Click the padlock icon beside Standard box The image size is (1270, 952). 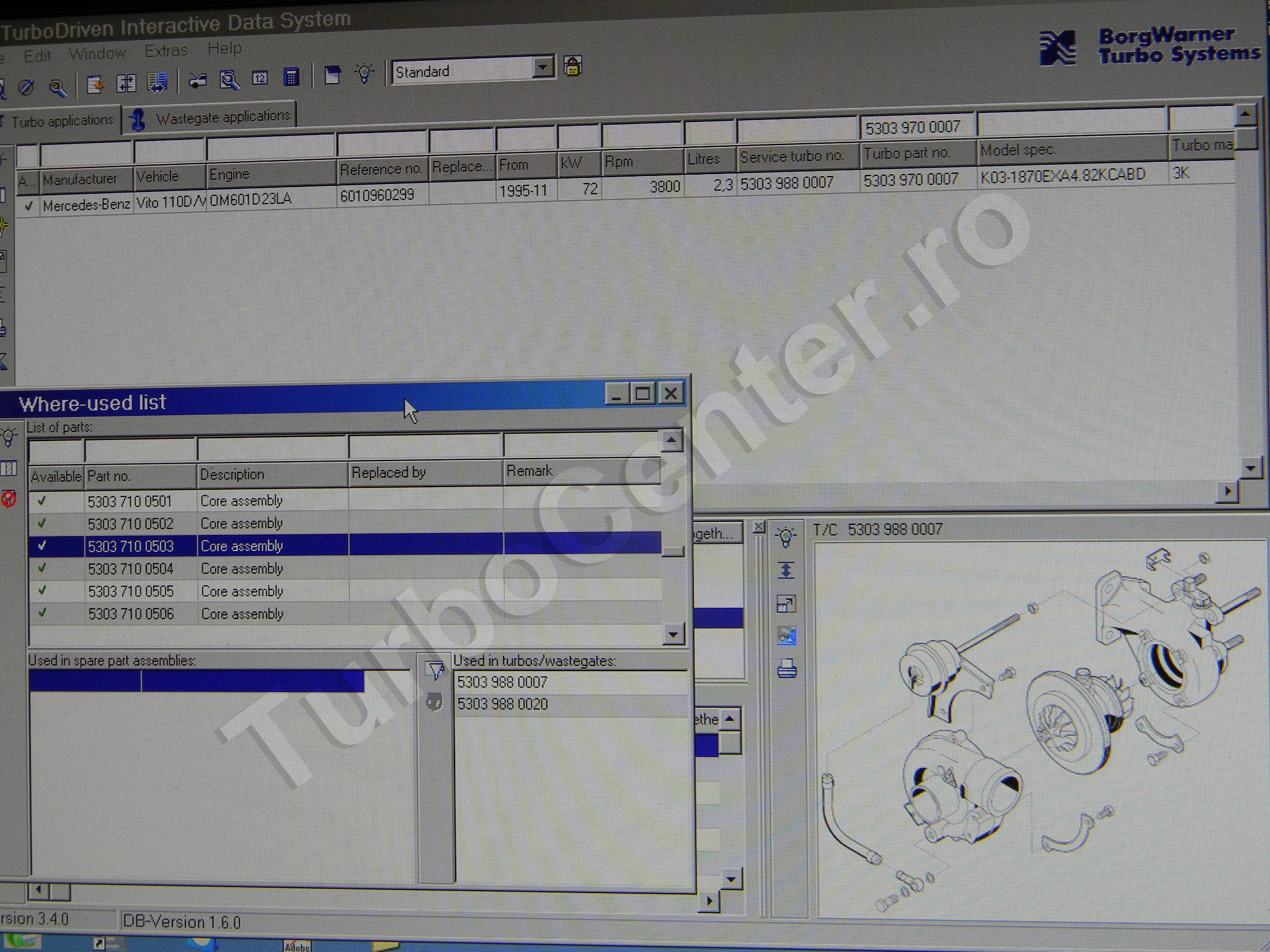[572, 66]
